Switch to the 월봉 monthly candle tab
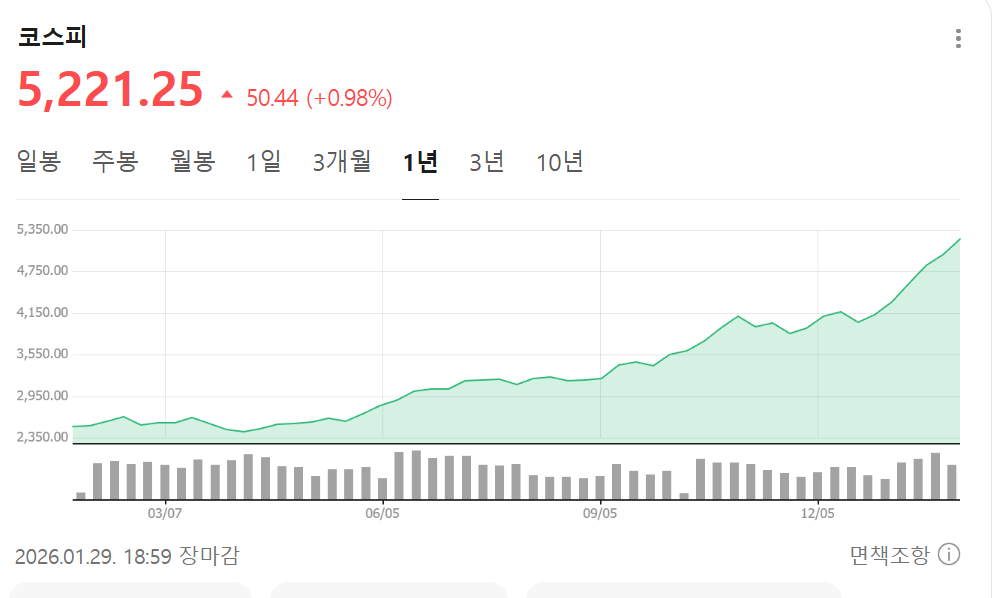 pos(193,161)
